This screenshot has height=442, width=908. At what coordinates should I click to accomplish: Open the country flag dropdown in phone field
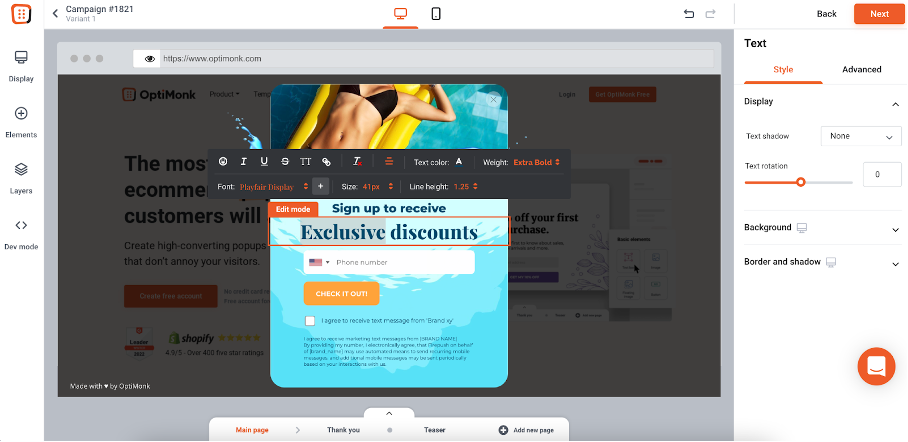[x=319, y=262]
